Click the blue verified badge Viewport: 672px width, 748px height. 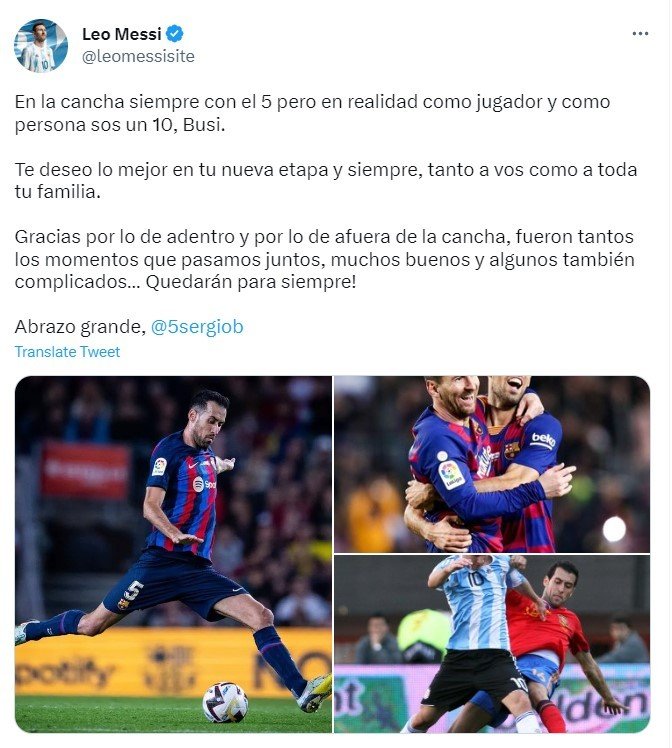175,33
